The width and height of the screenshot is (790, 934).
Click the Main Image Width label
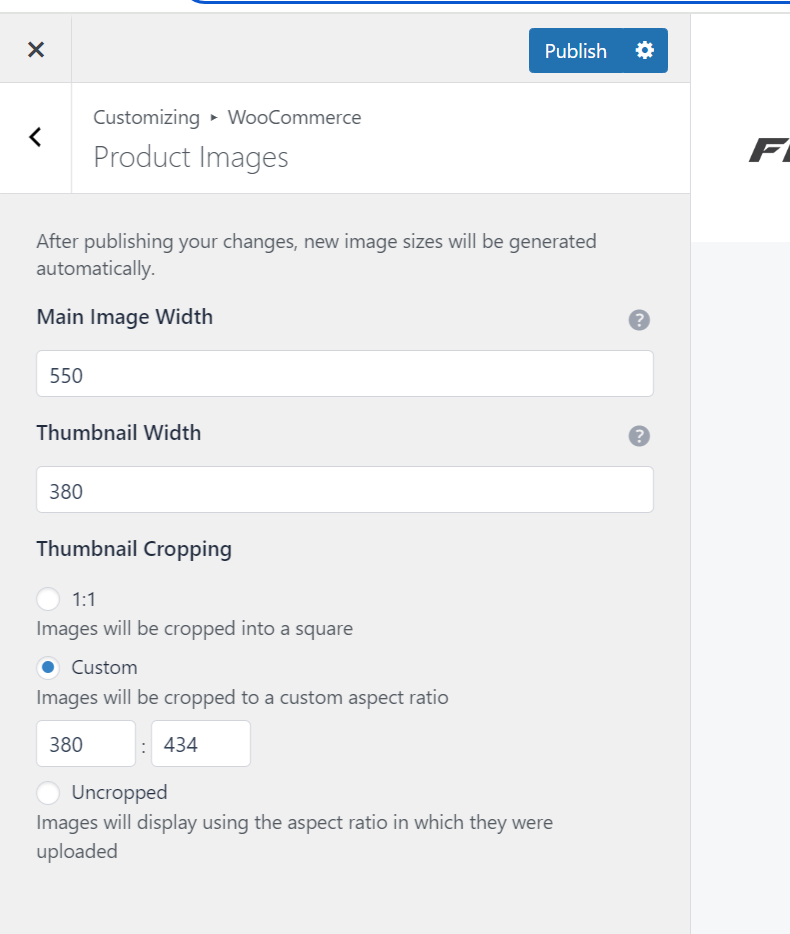coord(125,317)
